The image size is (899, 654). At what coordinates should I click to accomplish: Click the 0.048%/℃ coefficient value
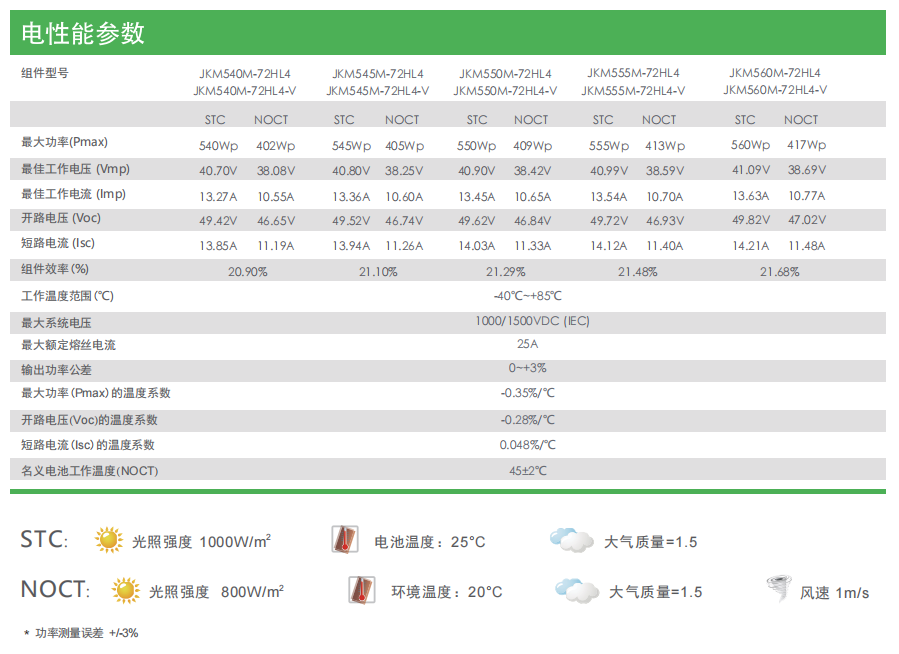(527, 445)
